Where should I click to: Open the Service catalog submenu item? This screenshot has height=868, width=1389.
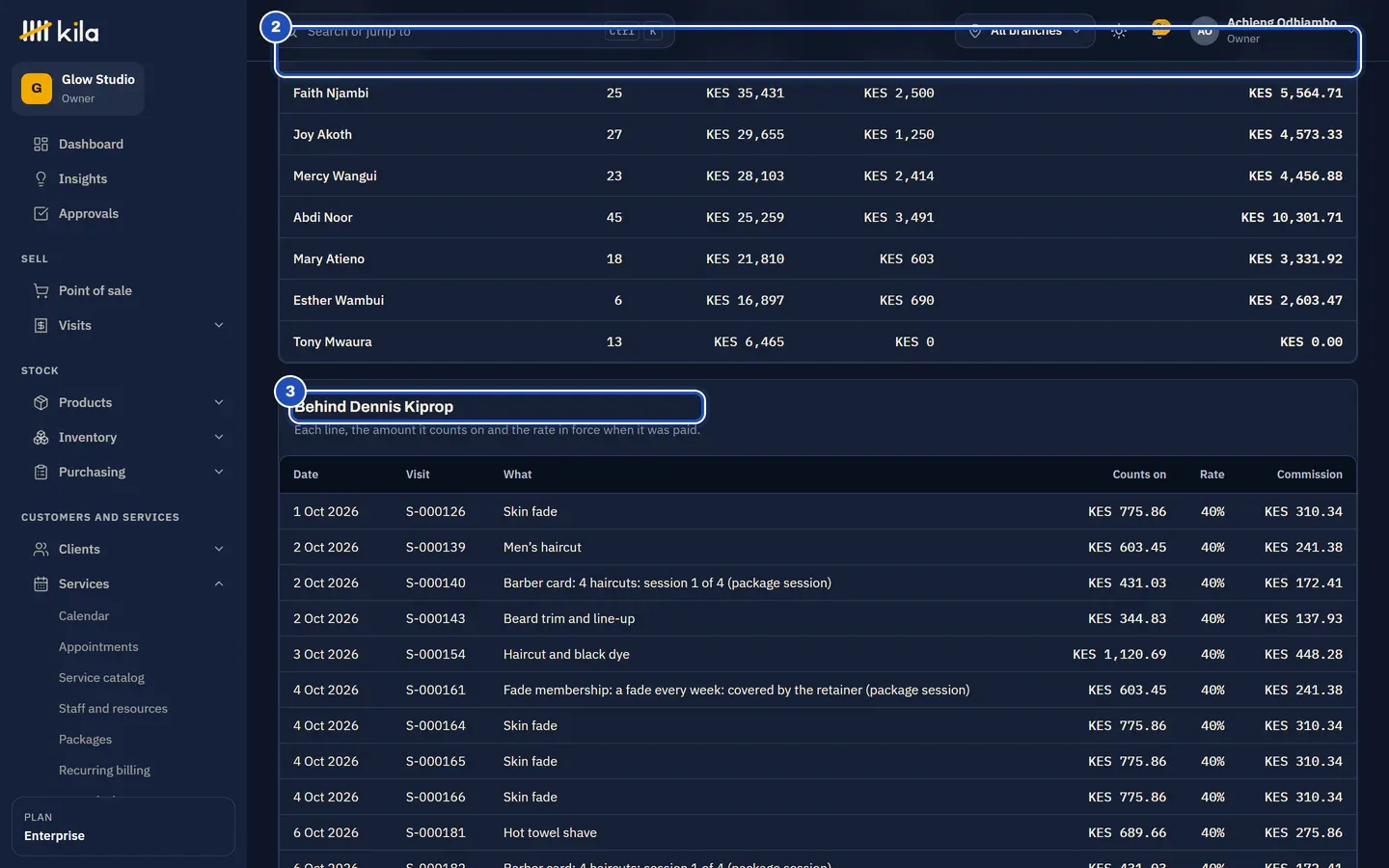click(x=101, y=678)
